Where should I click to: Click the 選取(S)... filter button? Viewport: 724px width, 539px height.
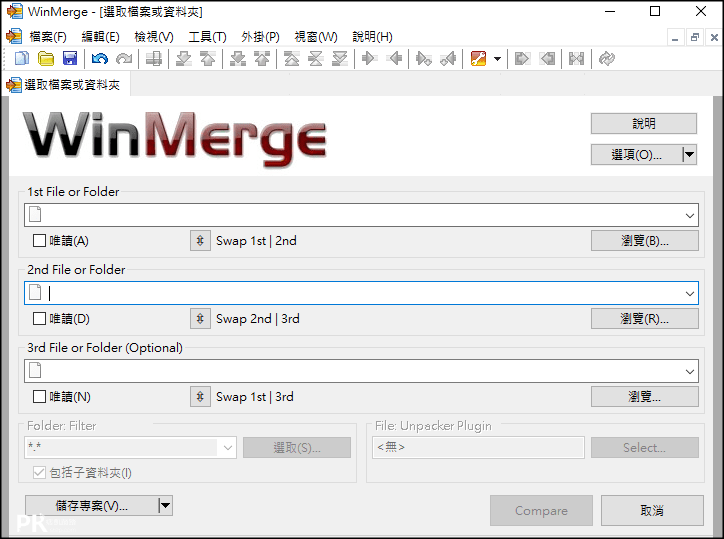coord(297,448)
